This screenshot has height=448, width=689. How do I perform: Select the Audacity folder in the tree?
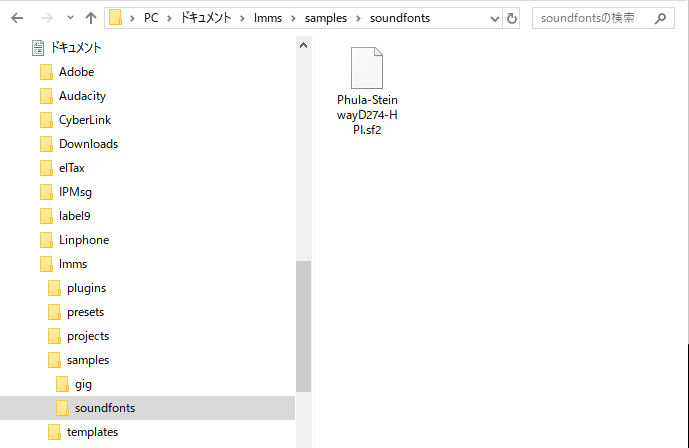pyautogui.click(x=82, y=96)
